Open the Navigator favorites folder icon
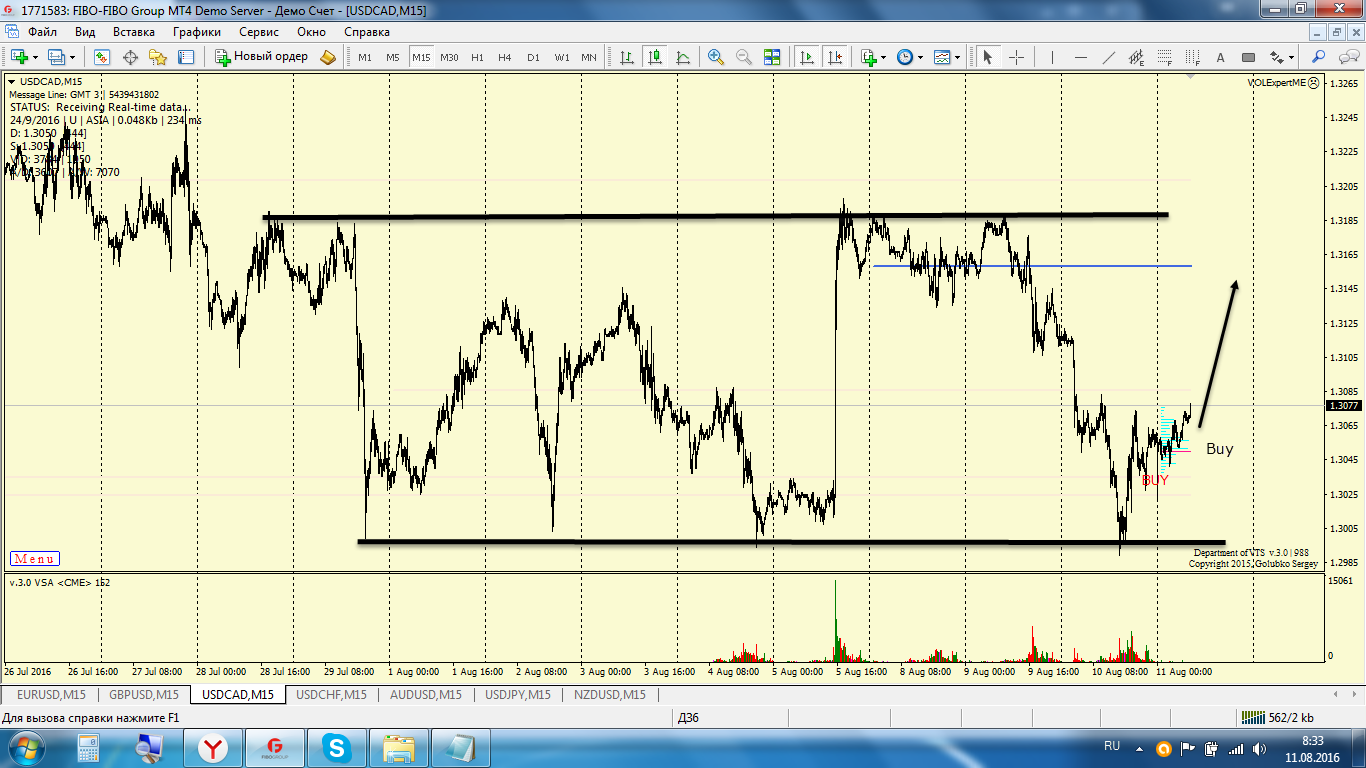This screenshot has width=1366, height=768. pyautogui.click(x=157, y=57)
